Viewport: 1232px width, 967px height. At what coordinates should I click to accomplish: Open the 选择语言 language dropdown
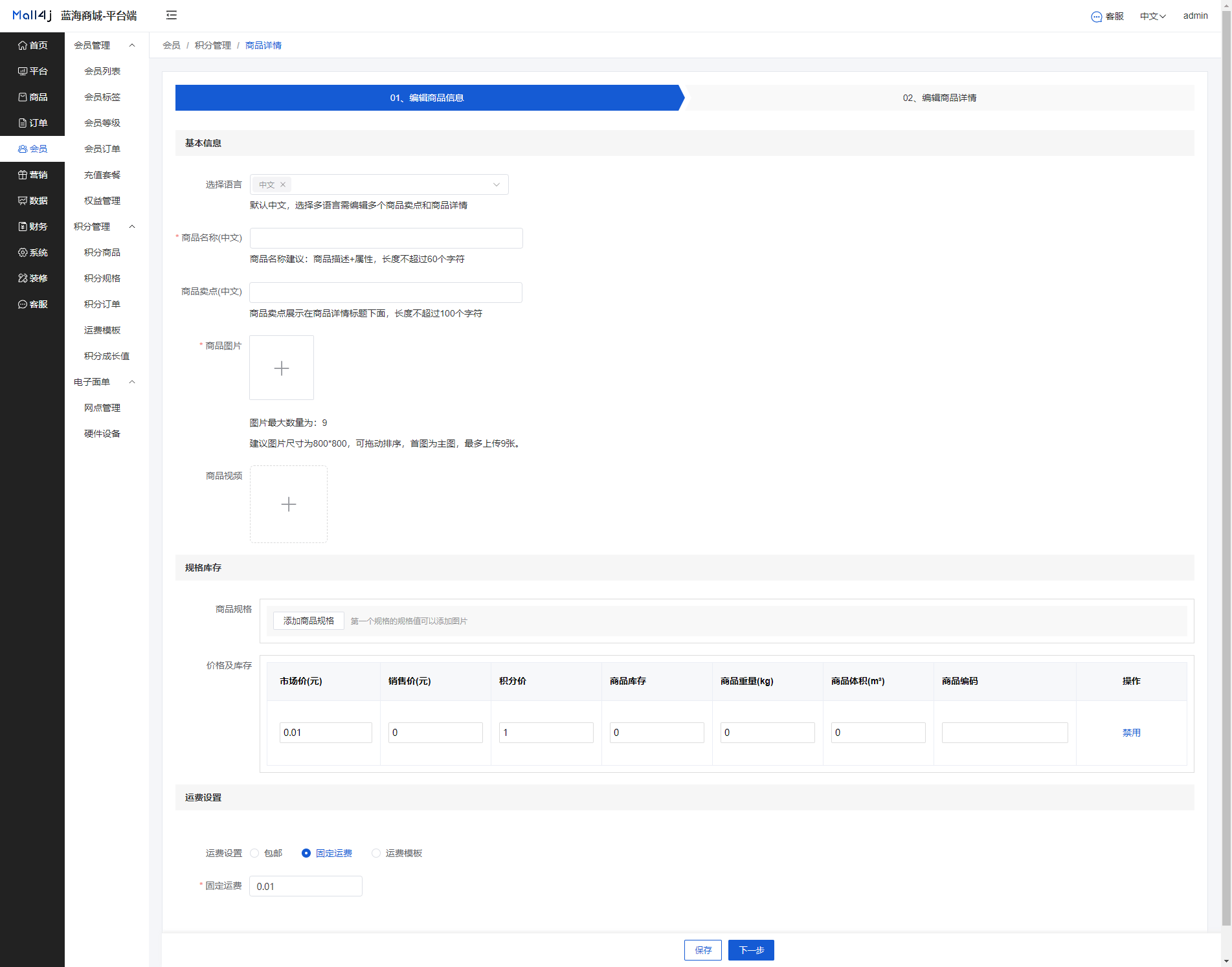379,184
